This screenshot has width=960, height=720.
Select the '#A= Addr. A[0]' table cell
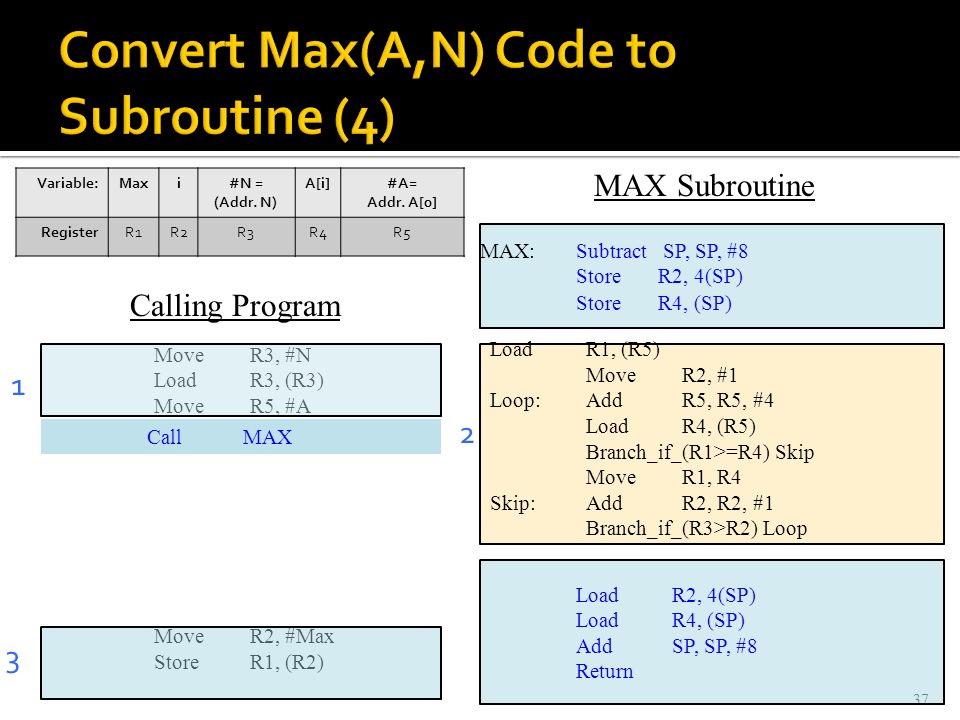(x=402, y=192)
